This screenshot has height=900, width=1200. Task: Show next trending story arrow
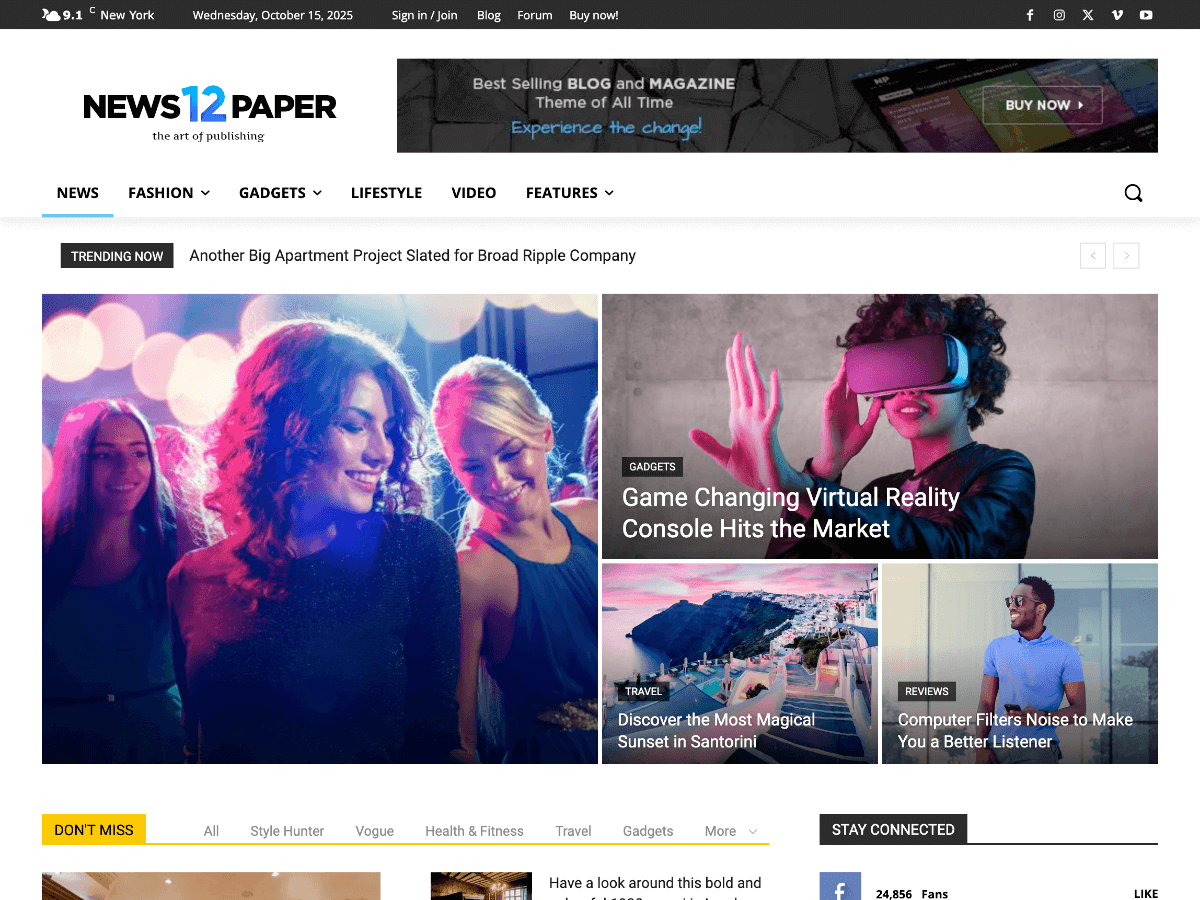pos(1126,256)
